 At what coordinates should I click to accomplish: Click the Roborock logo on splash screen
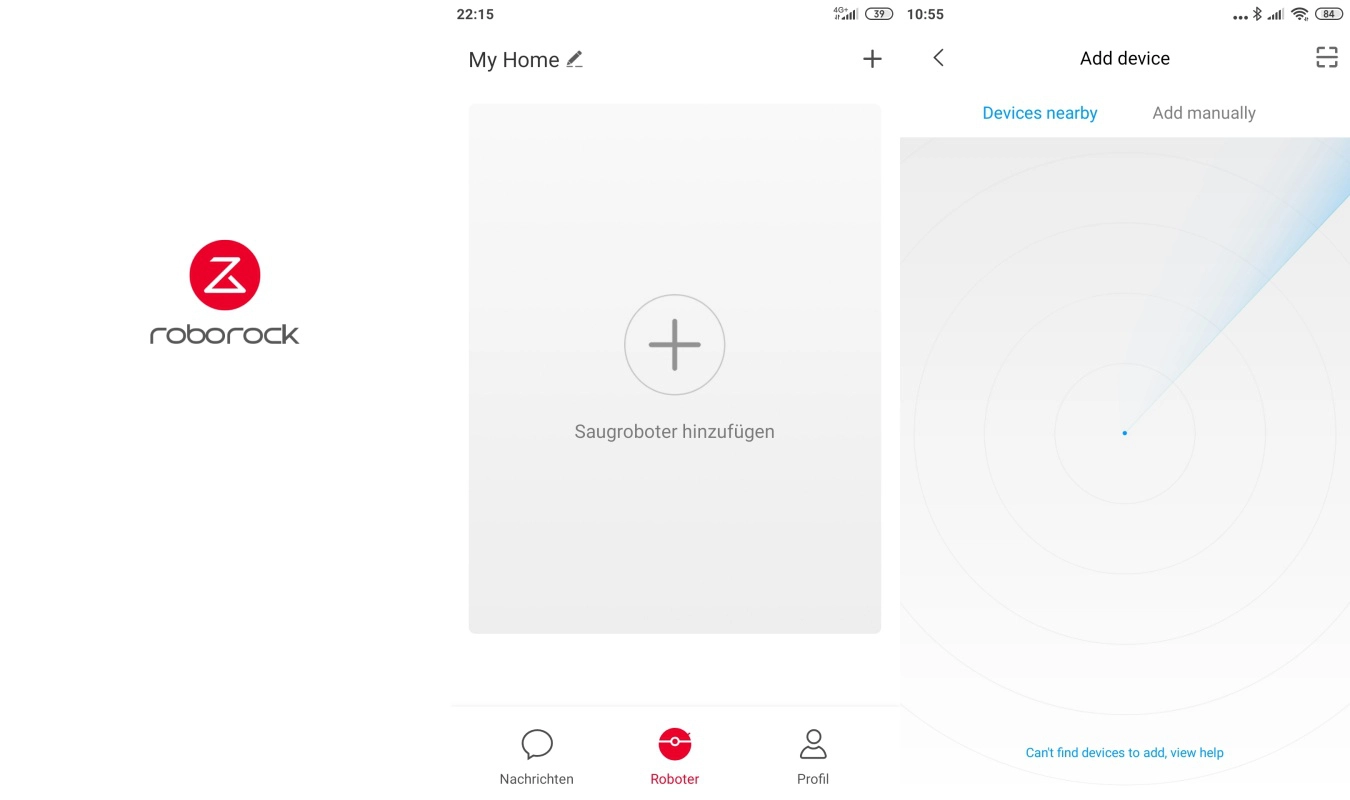[225, 292]
